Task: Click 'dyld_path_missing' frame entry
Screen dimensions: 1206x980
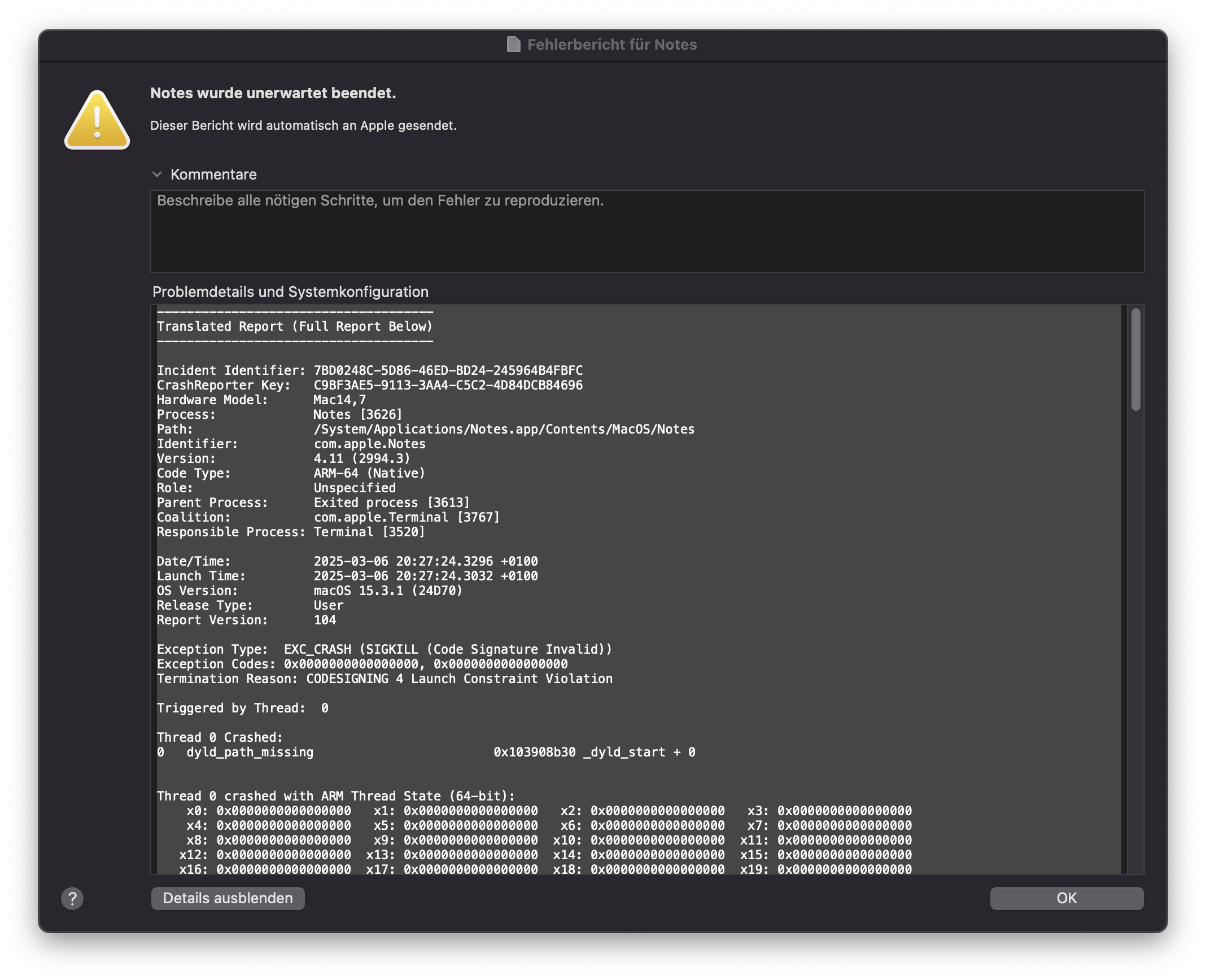Action: 250,752
